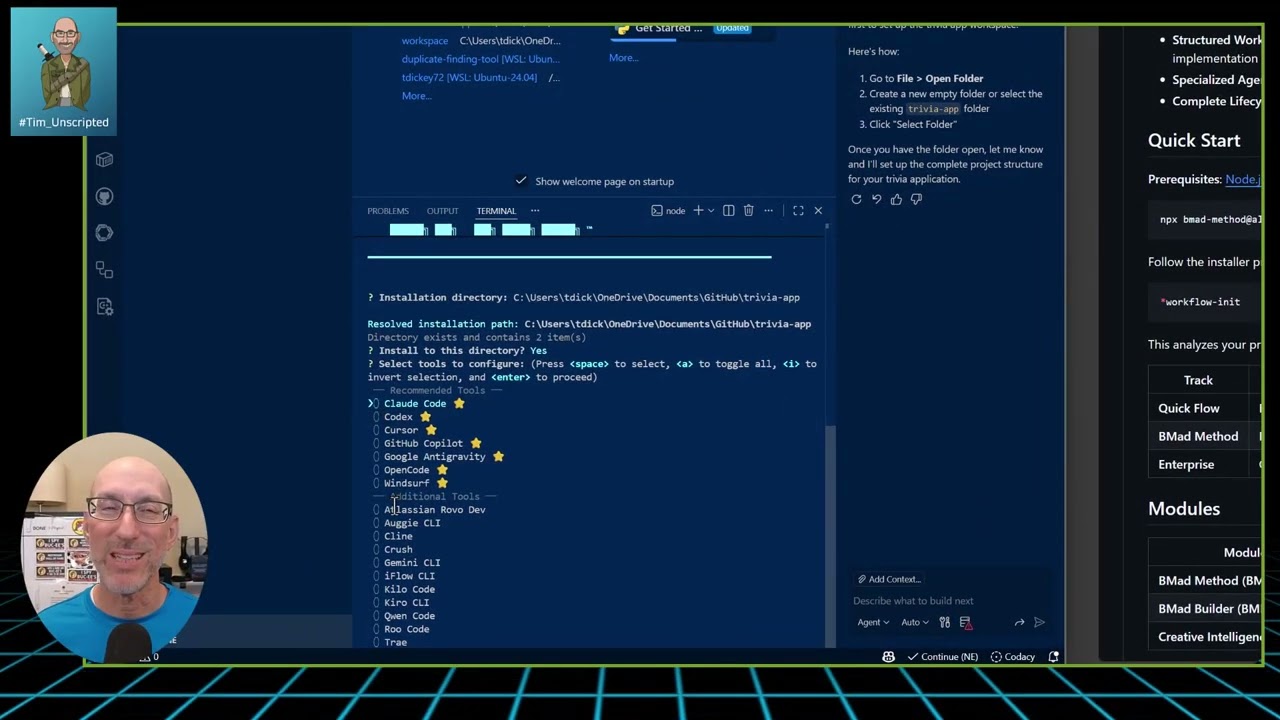
Task: Click the forward arrow icon in chat input
Action: tap(1019, 622)
